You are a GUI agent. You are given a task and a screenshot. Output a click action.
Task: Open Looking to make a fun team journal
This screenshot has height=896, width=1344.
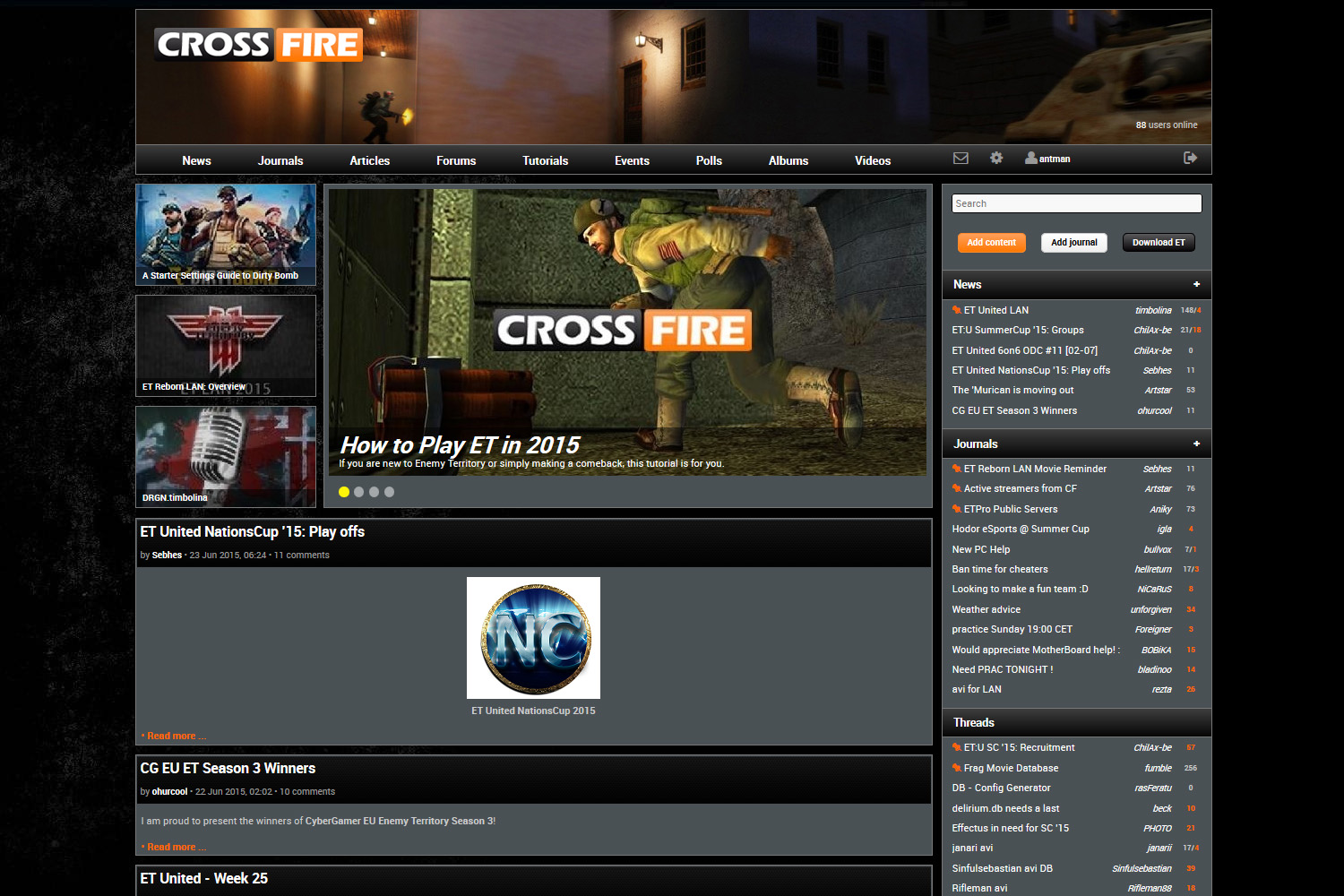tap(1020, 589)
